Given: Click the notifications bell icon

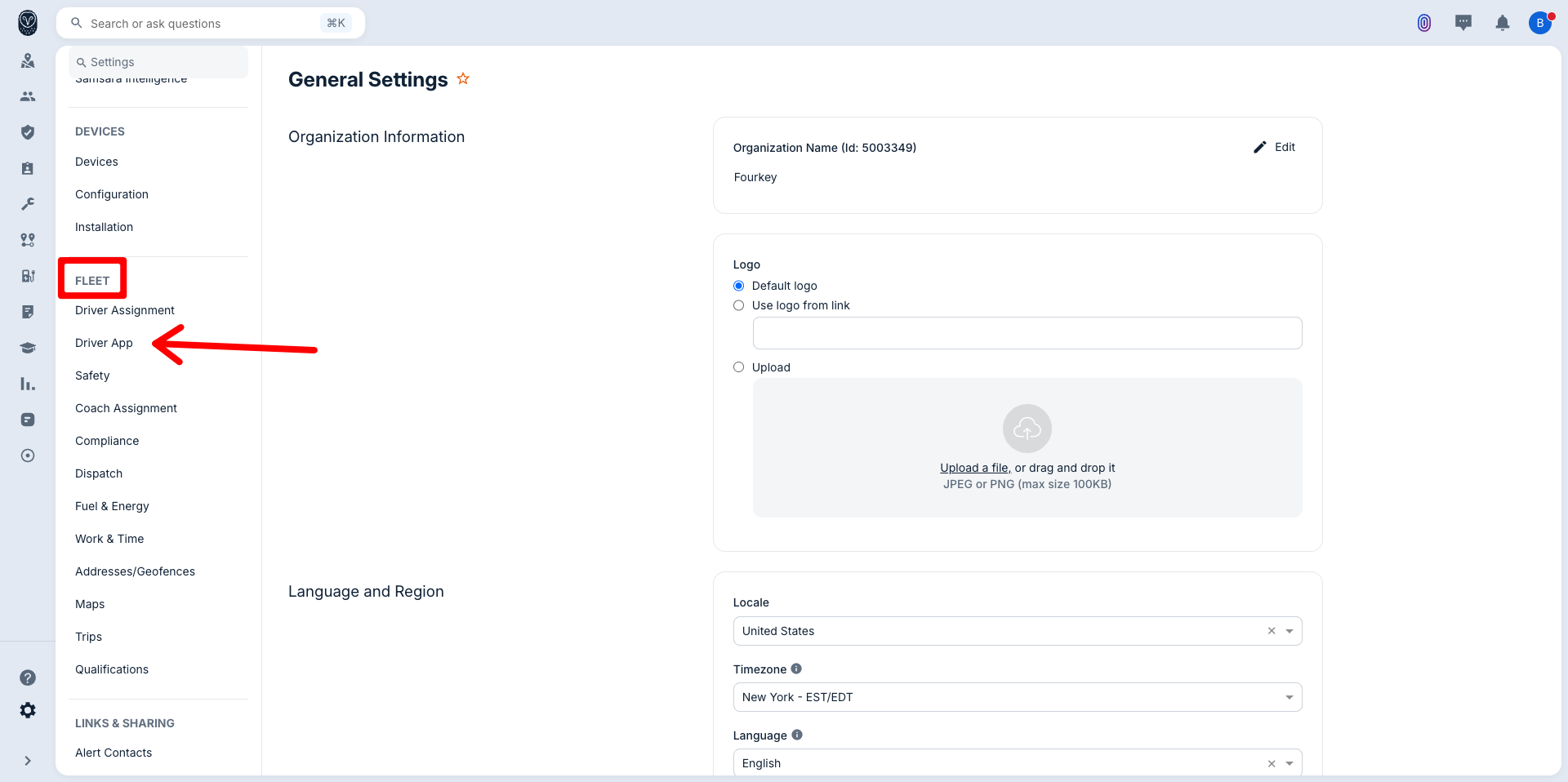Looking at the screenshot, I should coord(1502,23).
